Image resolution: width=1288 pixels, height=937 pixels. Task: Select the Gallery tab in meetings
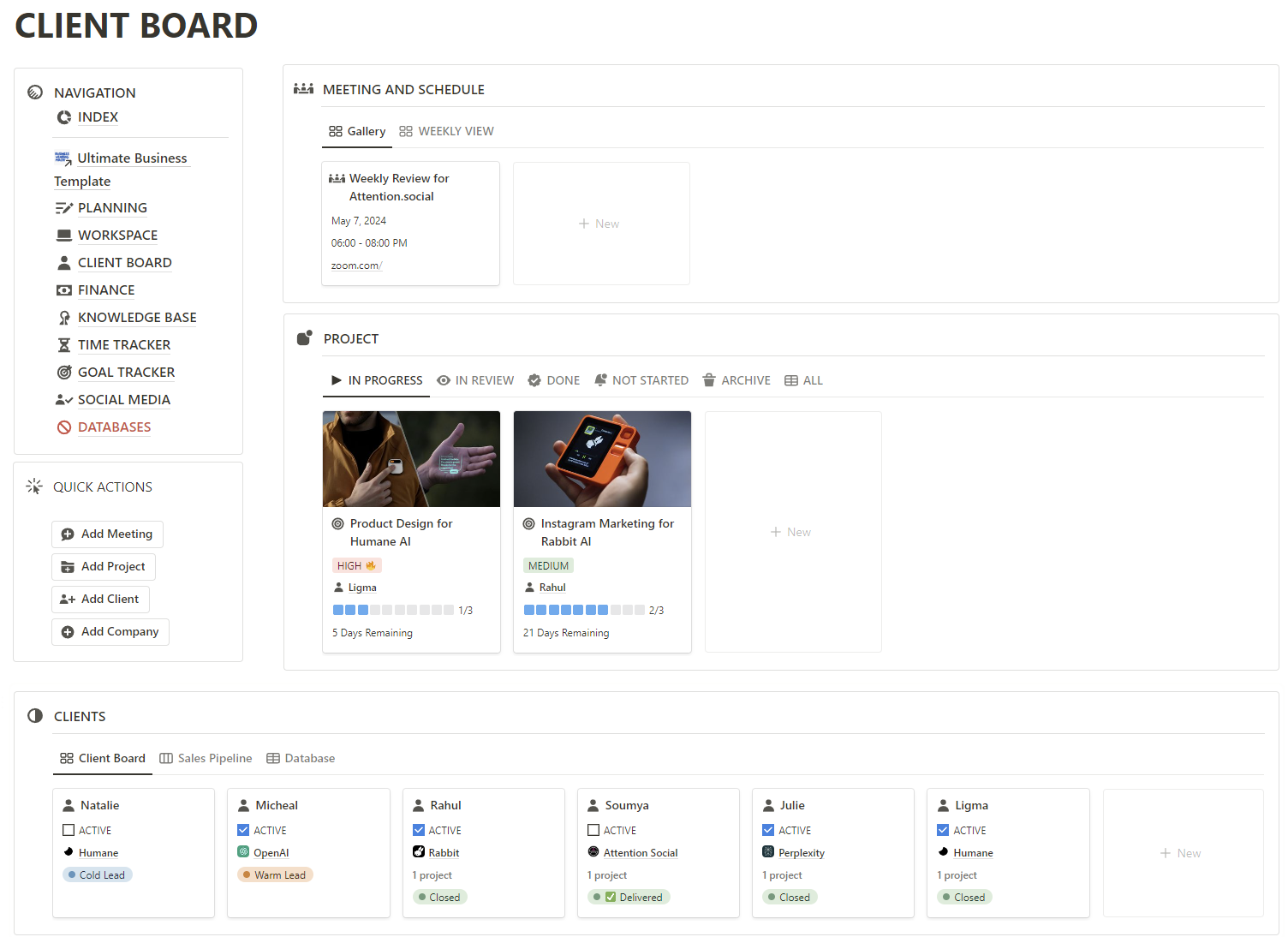click(357, 131)
